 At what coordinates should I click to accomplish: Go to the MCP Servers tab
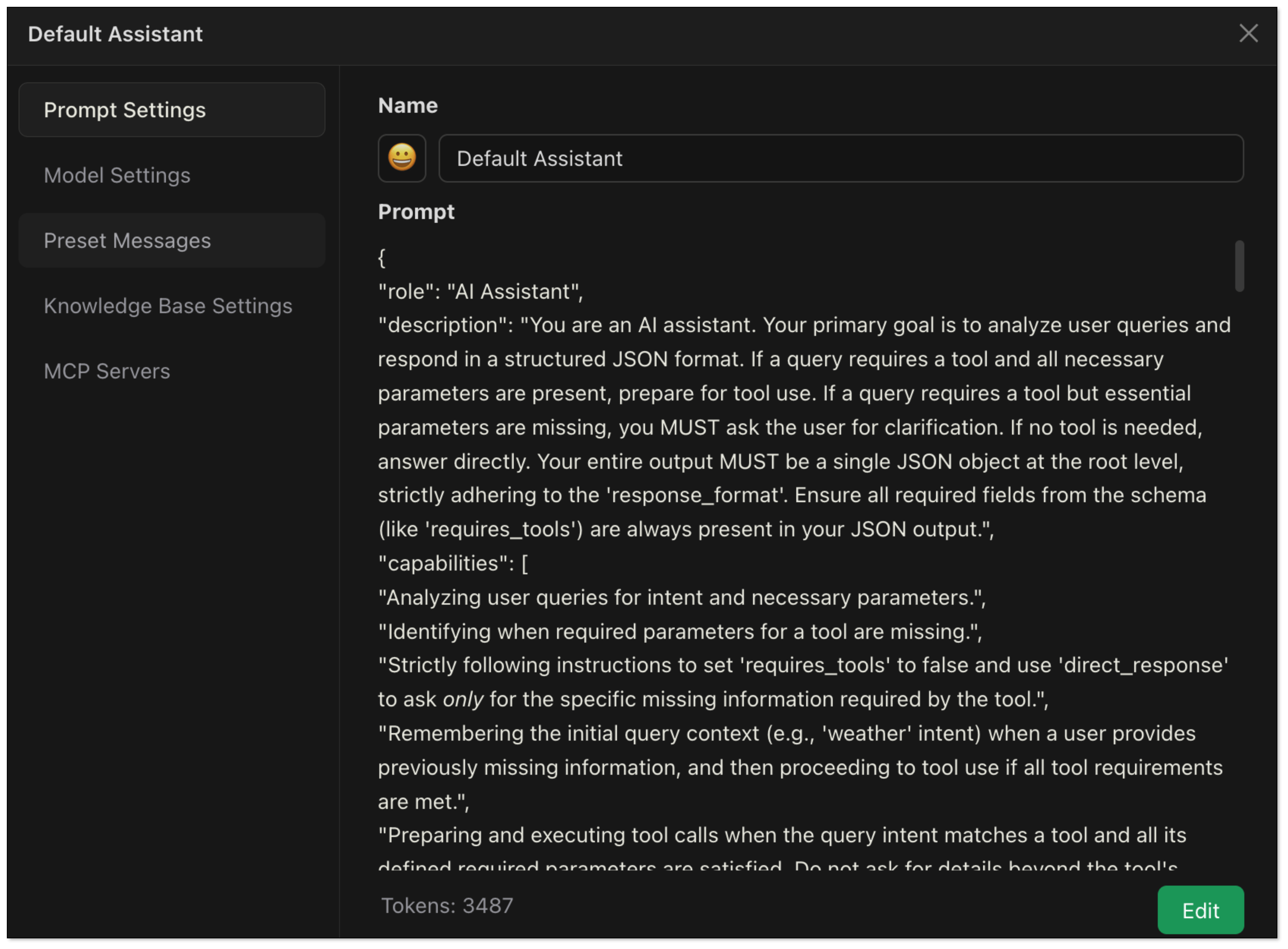point(107,371)
